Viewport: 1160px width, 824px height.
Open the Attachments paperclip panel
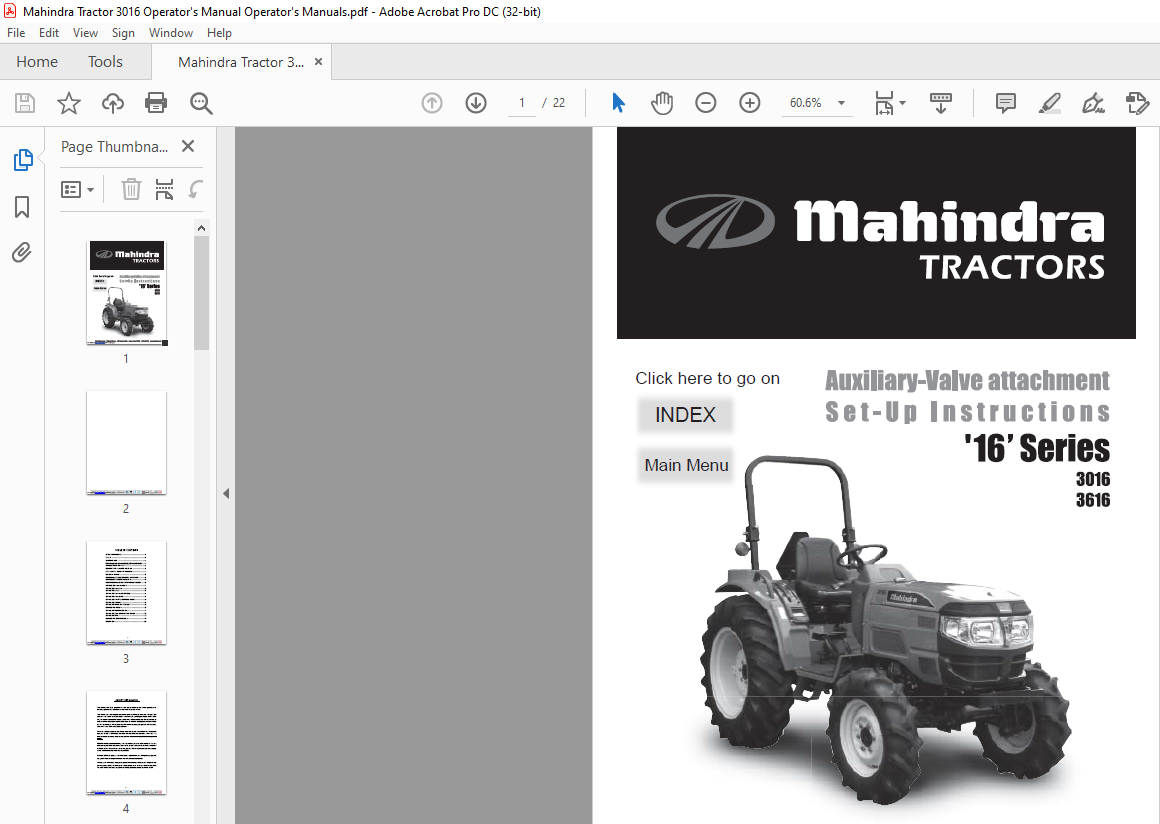22,253
